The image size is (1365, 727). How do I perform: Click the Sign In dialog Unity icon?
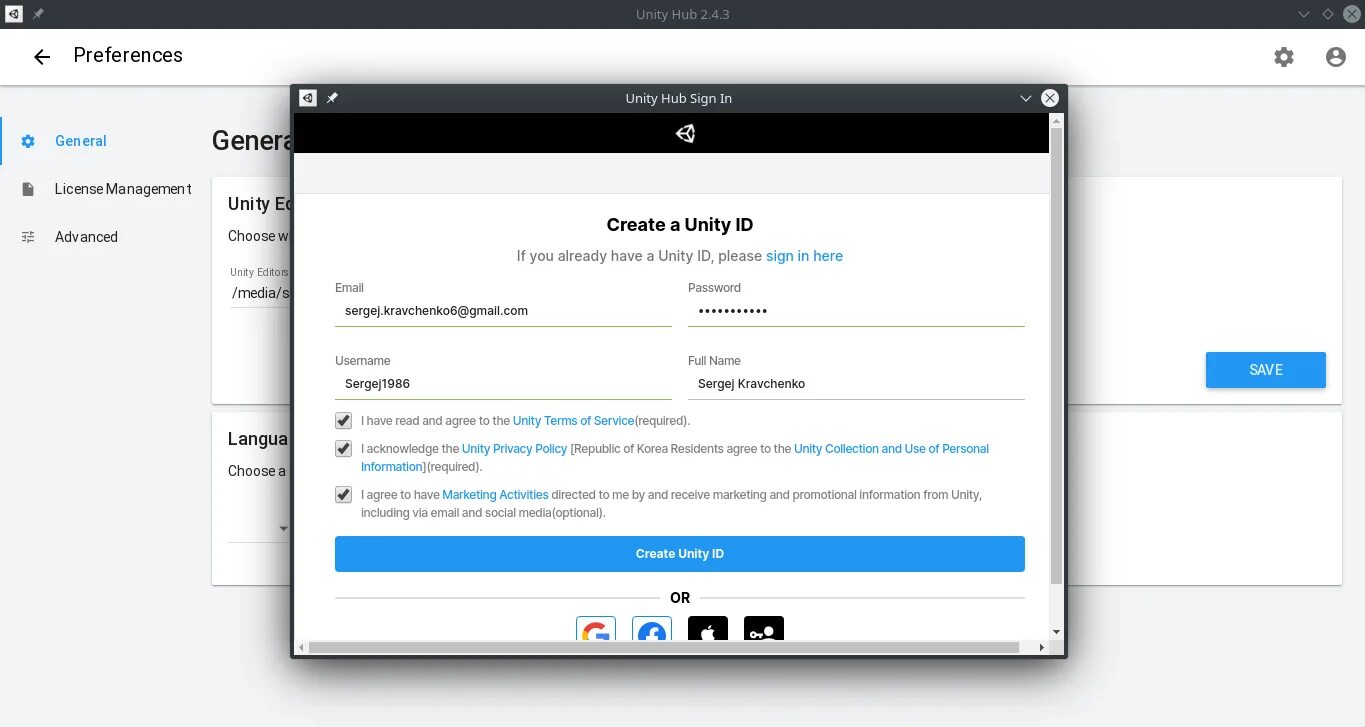tap(308, 98)
